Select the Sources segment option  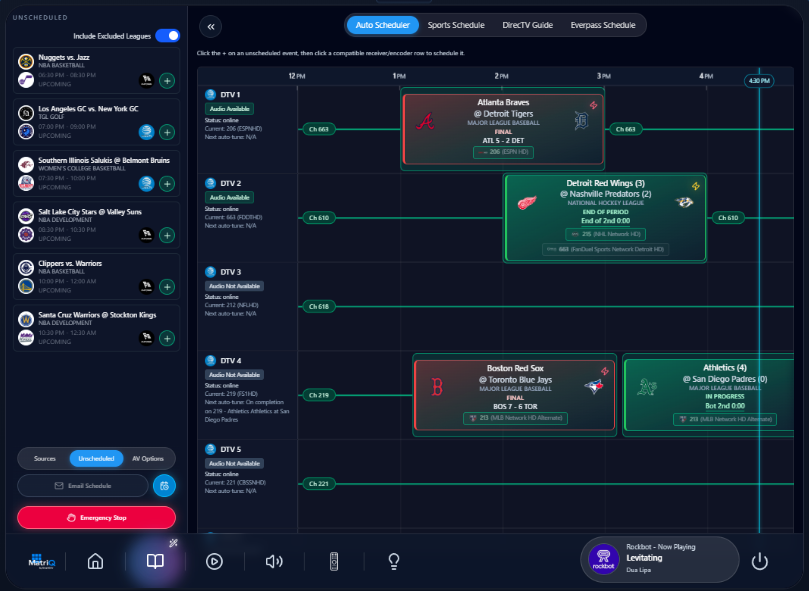(45, 459)
